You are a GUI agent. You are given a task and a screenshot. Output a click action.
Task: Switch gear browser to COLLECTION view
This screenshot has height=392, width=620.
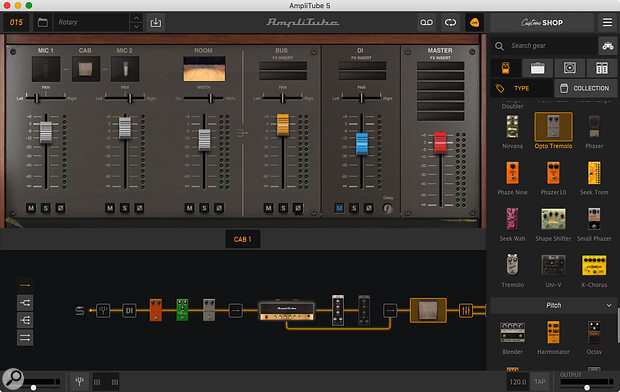pyautogui.click(x=585, y=88)
